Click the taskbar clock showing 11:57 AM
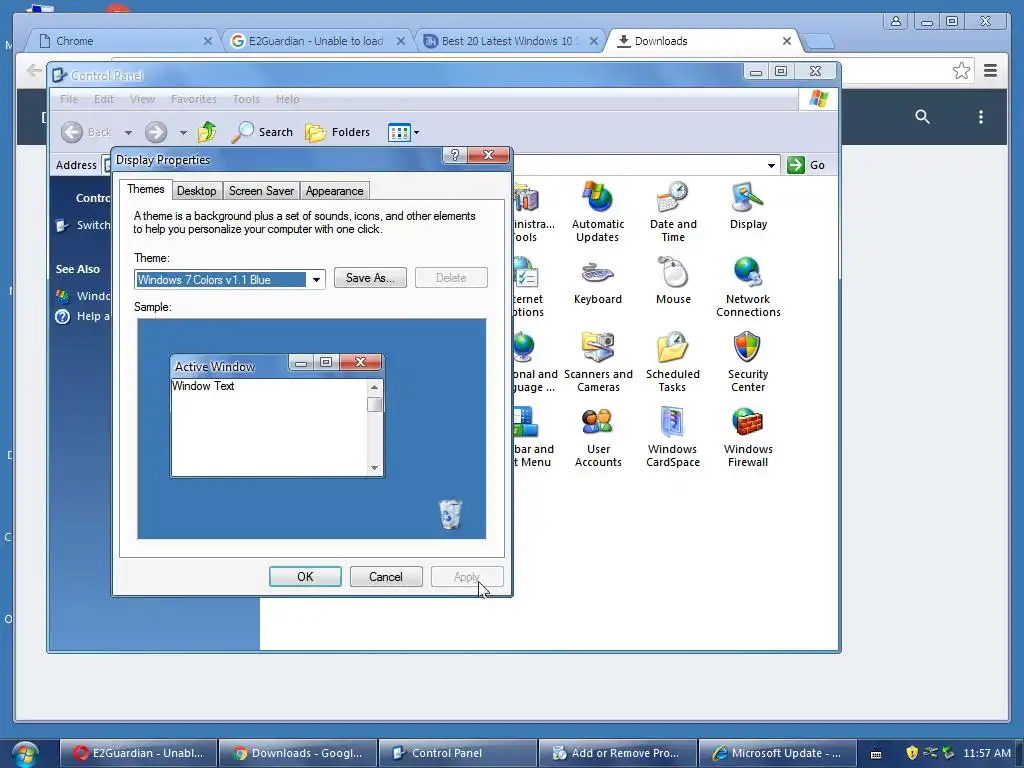This screenshot has width=1024, height=768. (987, 753)
